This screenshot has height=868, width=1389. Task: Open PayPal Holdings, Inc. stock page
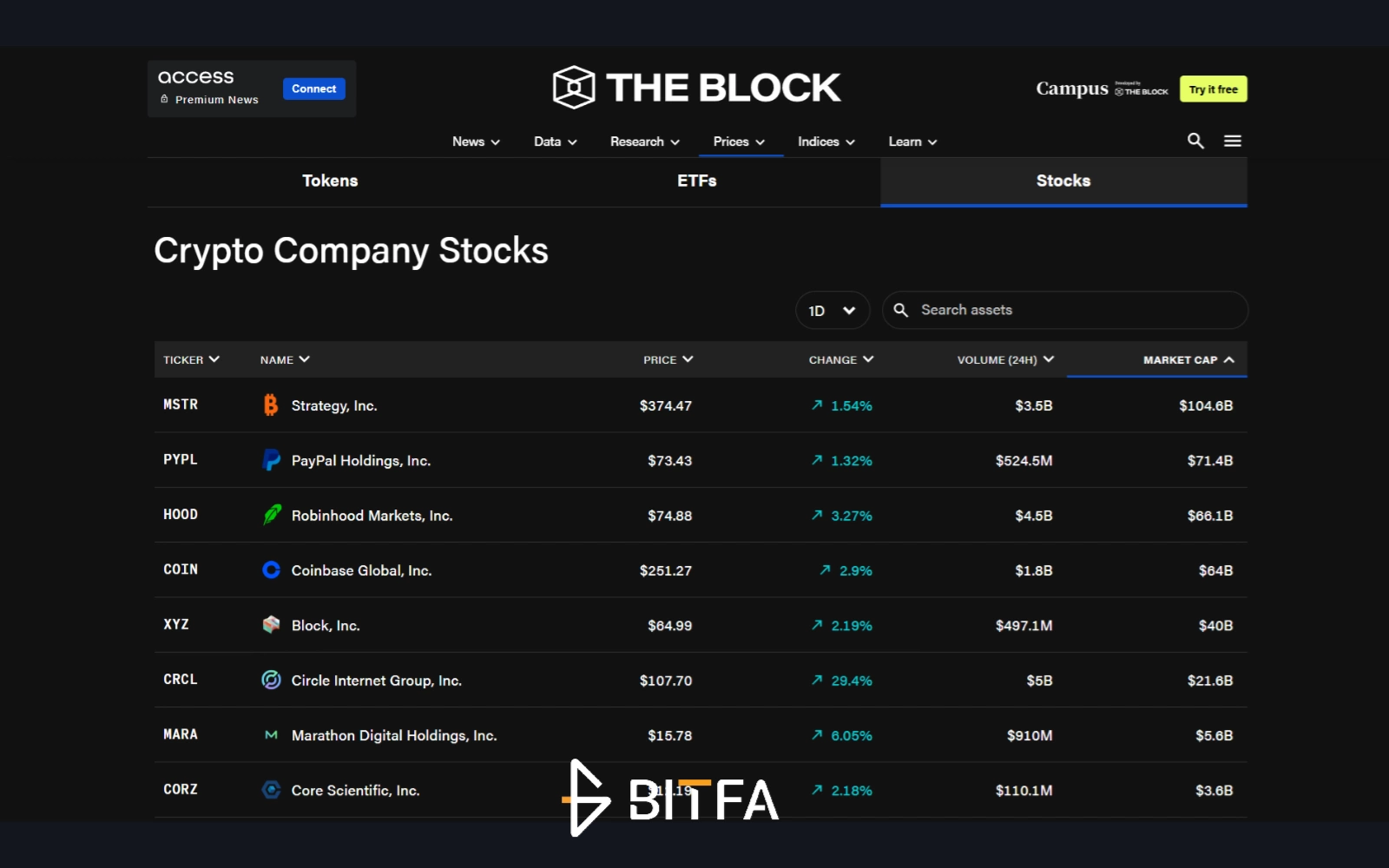tap(361, 460)
